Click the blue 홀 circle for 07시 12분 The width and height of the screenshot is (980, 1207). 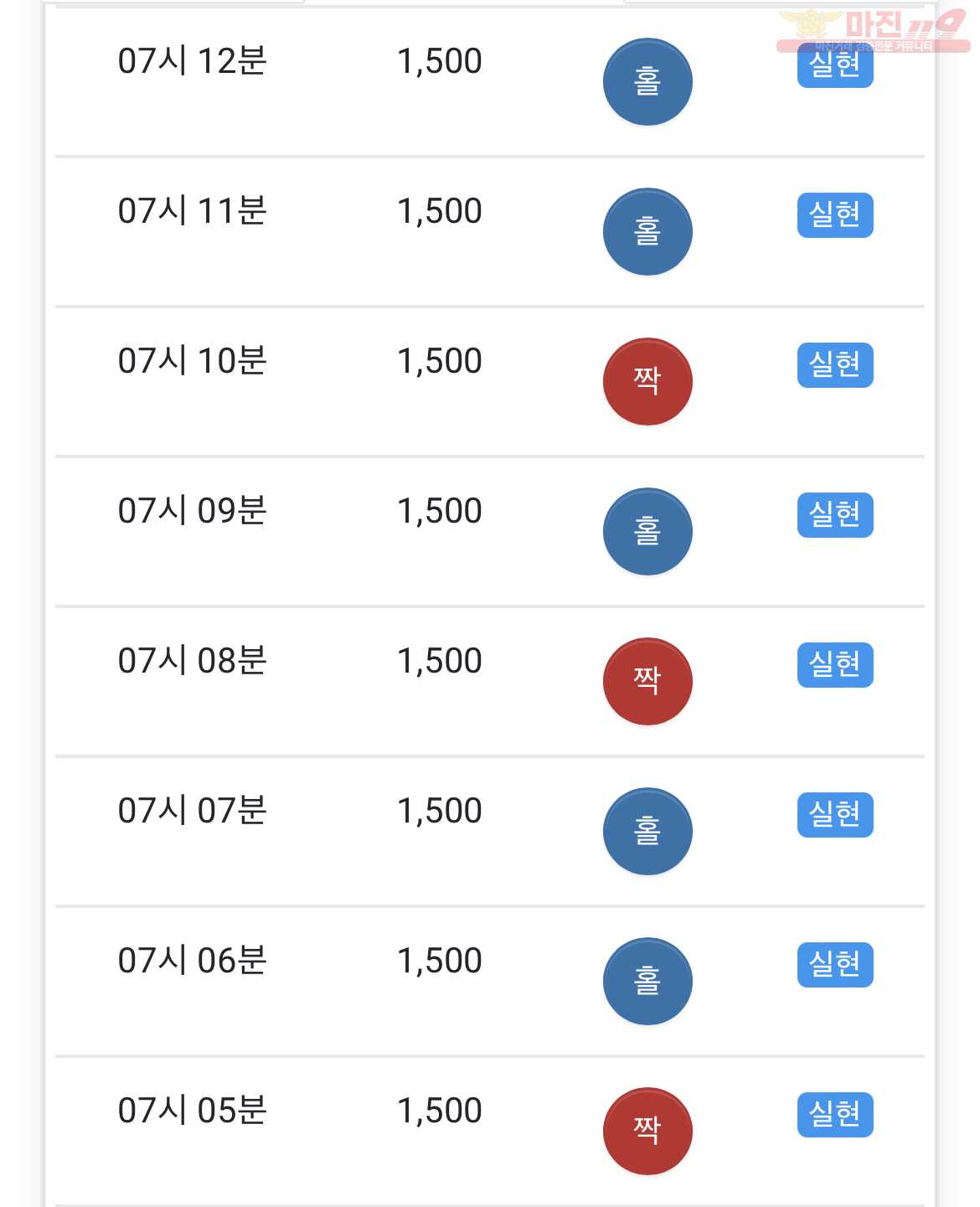(647, 82)
